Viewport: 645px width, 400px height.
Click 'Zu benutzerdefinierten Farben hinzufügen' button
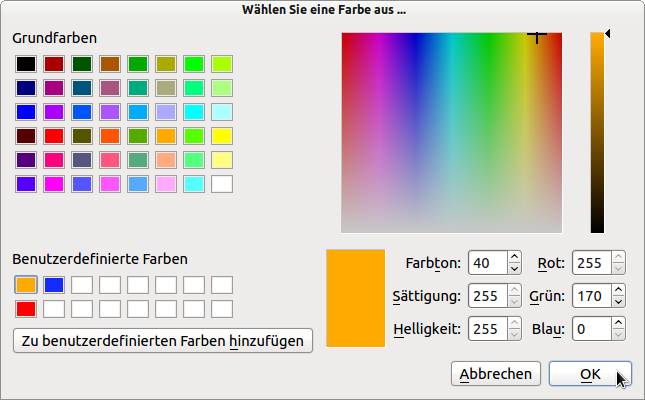[163, 340]
